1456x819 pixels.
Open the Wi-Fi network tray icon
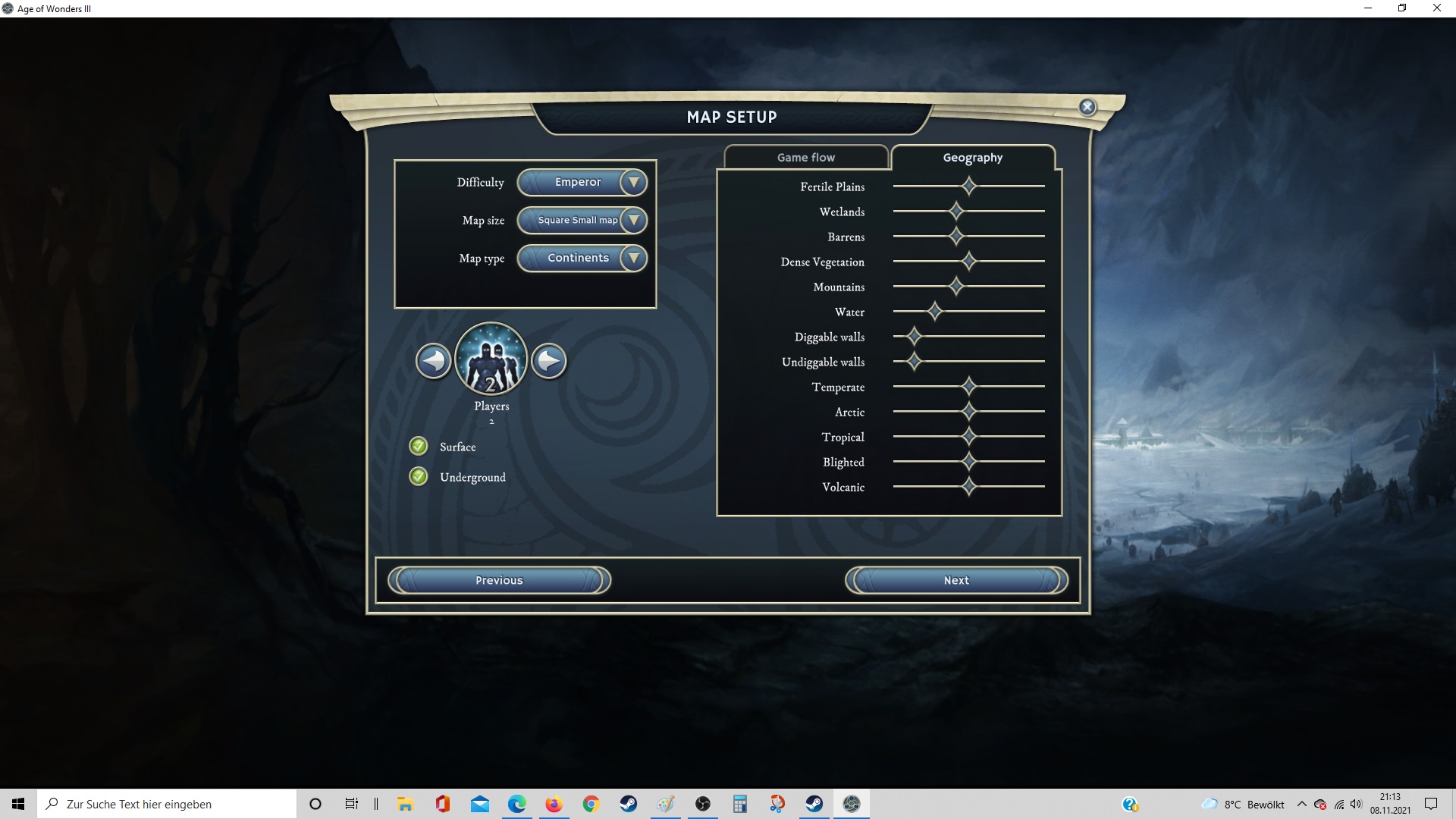tap(1339, 804)
